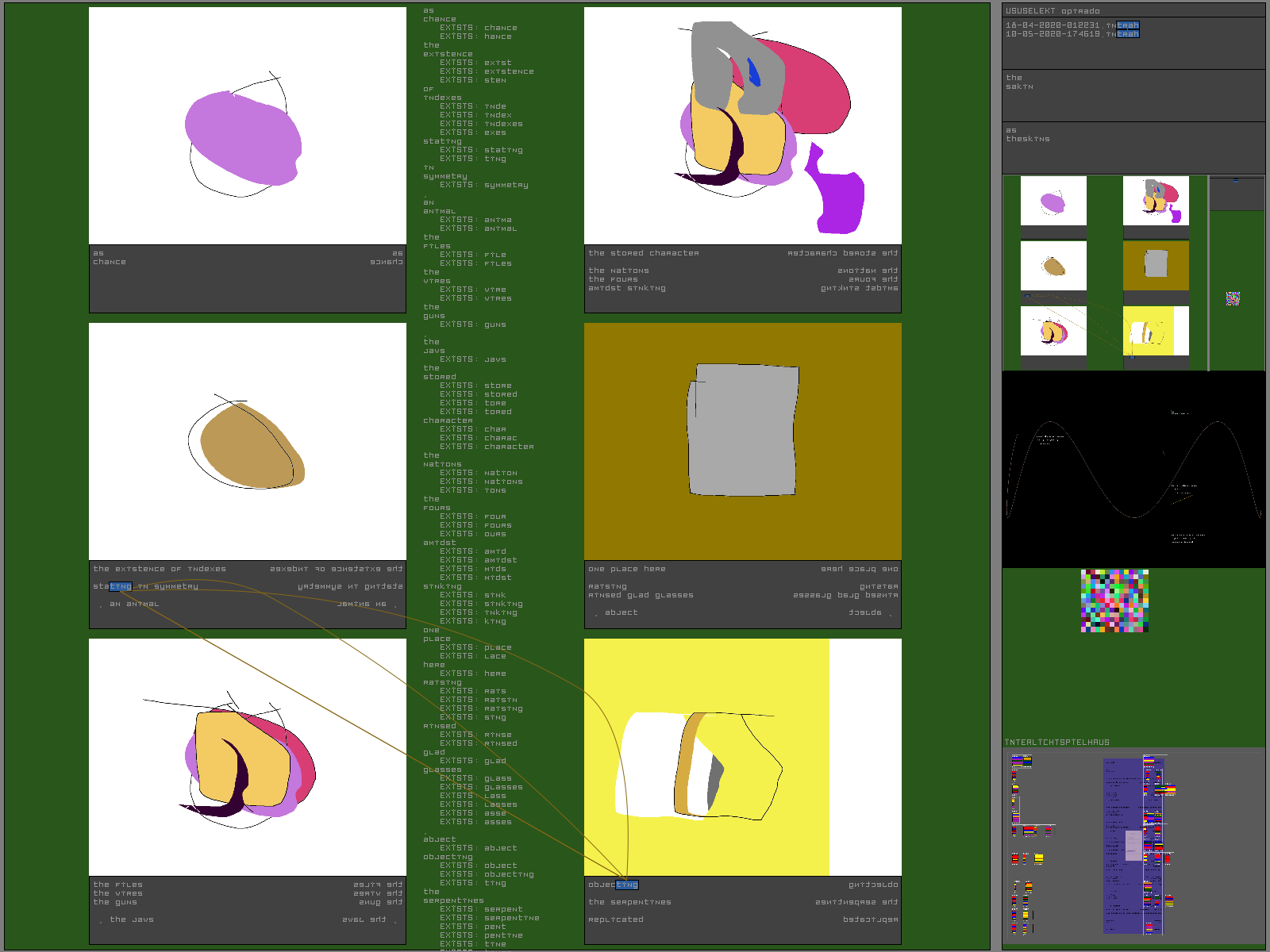Click the blue marker atop the navigator strip
The height and width of the screenshot is (952, 1270).
1235,181
